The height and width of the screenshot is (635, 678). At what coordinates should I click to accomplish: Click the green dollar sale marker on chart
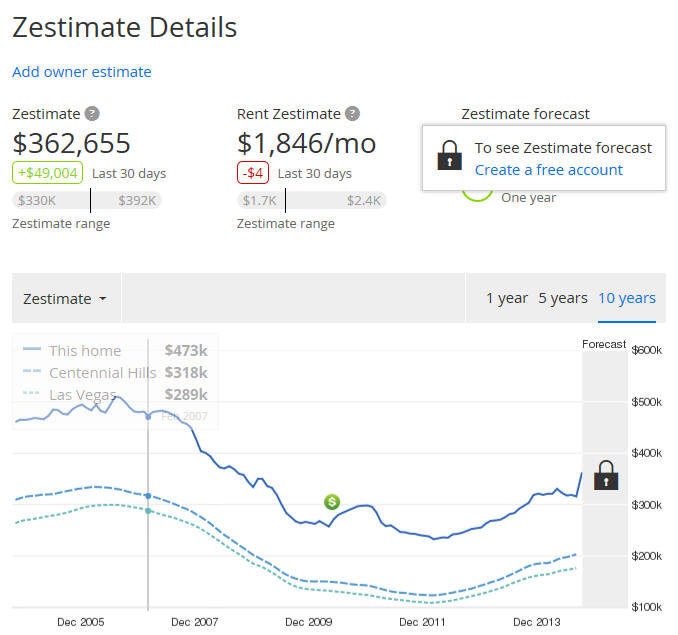[x=332, y=502]
